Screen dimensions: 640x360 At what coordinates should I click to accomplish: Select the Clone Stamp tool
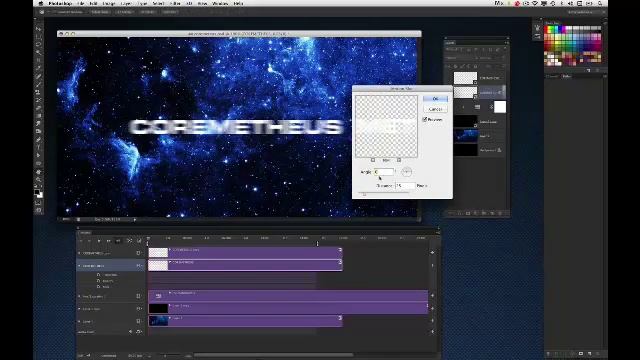[x=38, y=92]
